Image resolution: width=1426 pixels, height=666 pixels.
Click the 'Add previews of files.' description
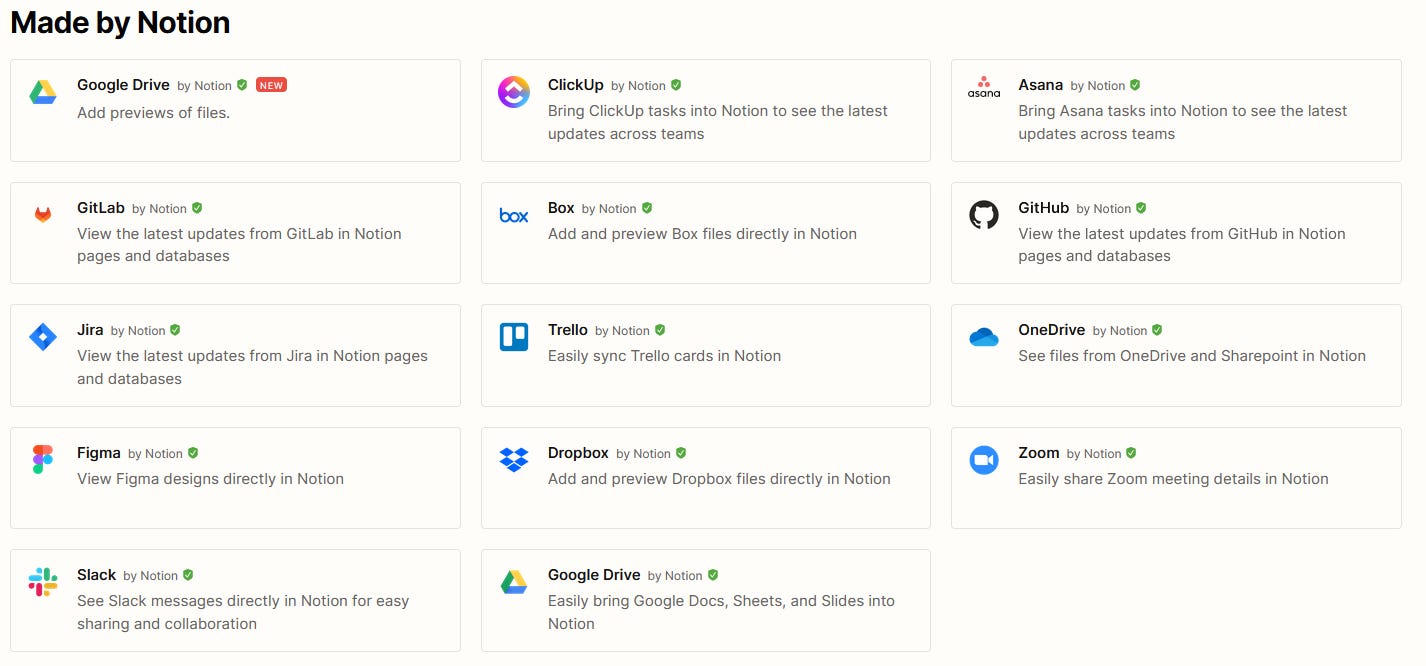coord(154,113)
